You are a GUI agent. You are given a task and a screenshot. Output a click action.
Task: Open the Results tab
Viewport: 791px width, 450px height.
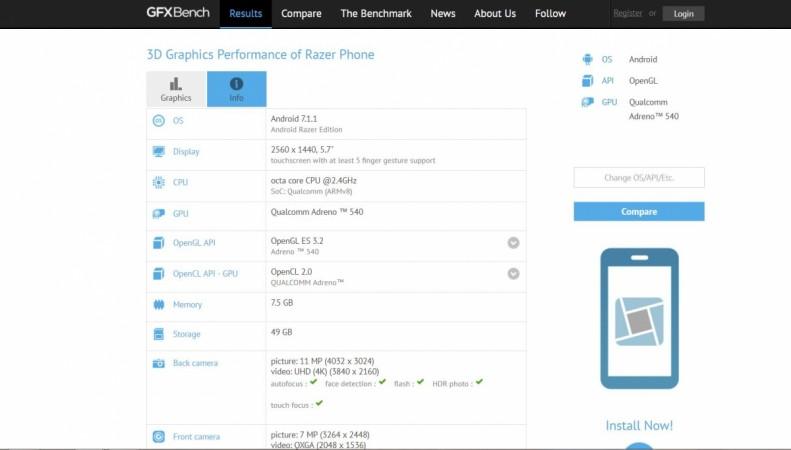pyautogui.click(x=246, y=14)
